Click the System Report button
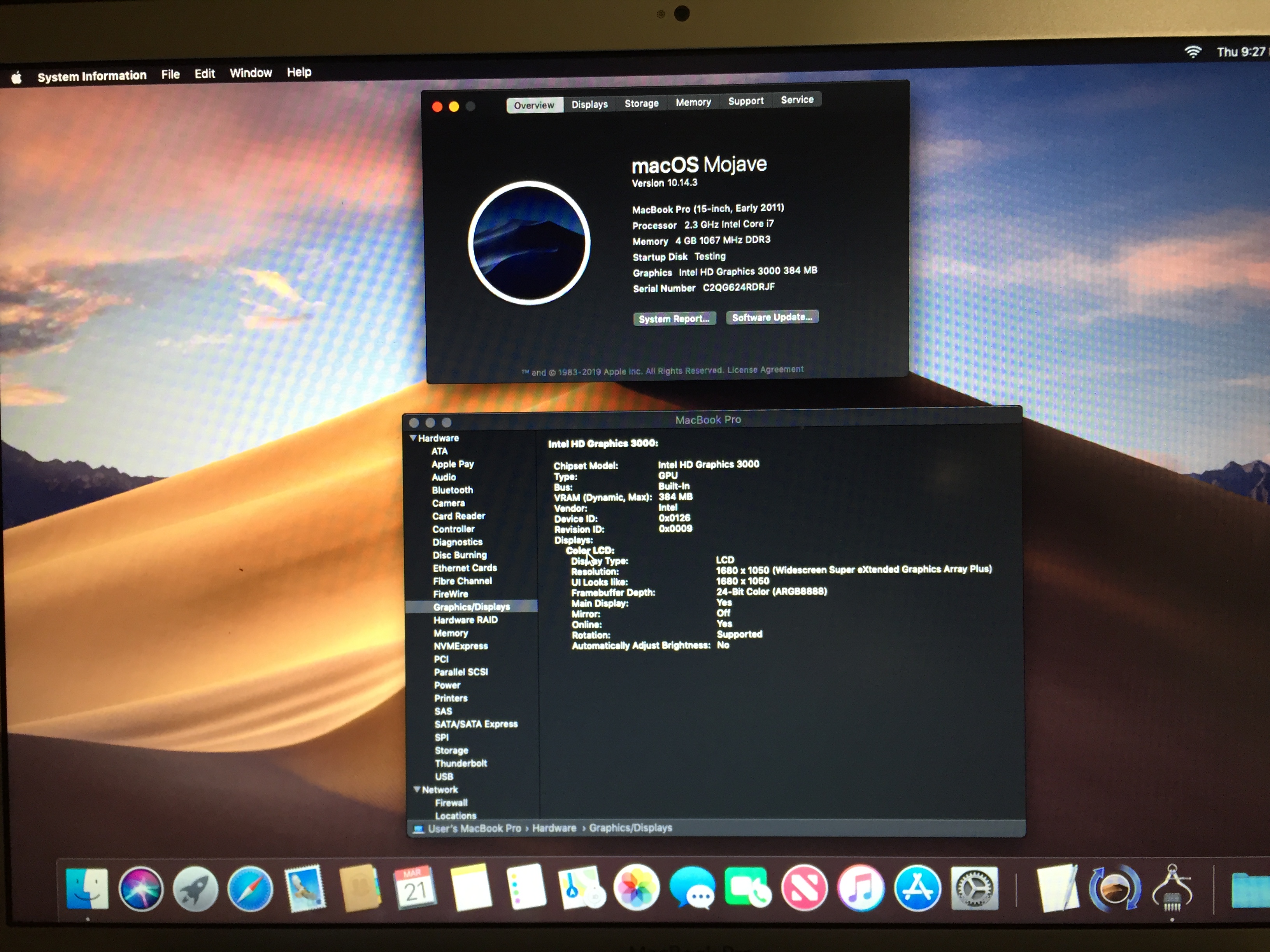This screenshot has width=1270, height=952. click(674, 318)
